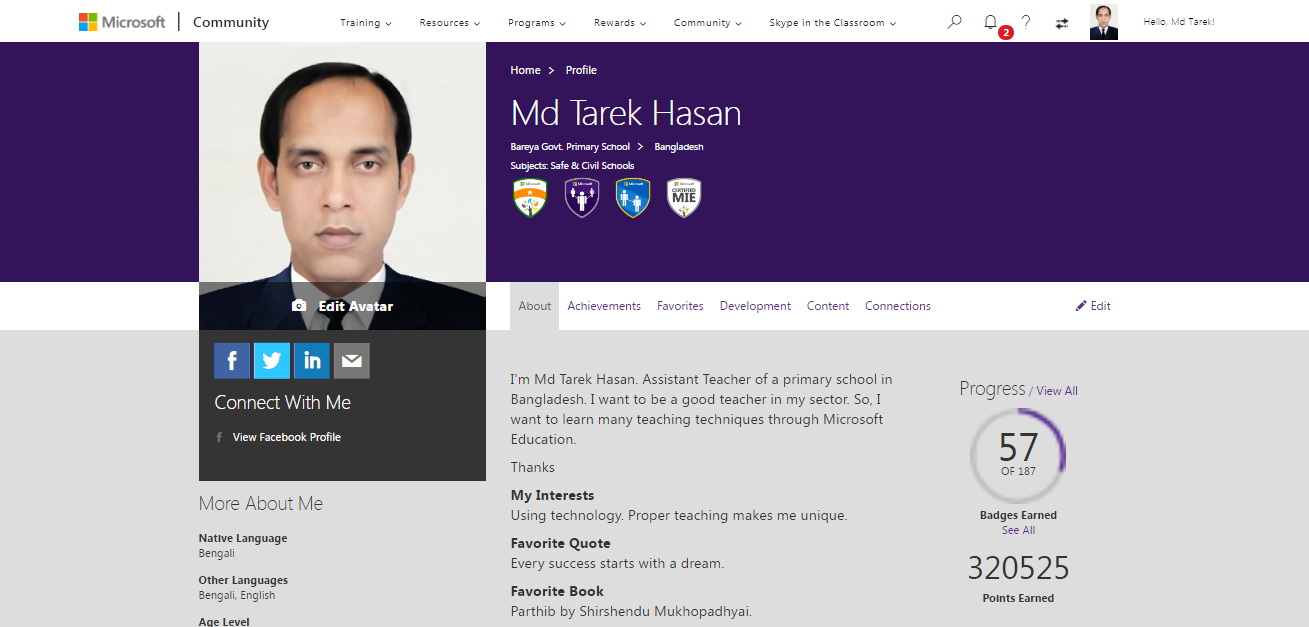Click Edit Avatar on profile photo
Screen dimensions: 1309x627
[x=342, y=306]
